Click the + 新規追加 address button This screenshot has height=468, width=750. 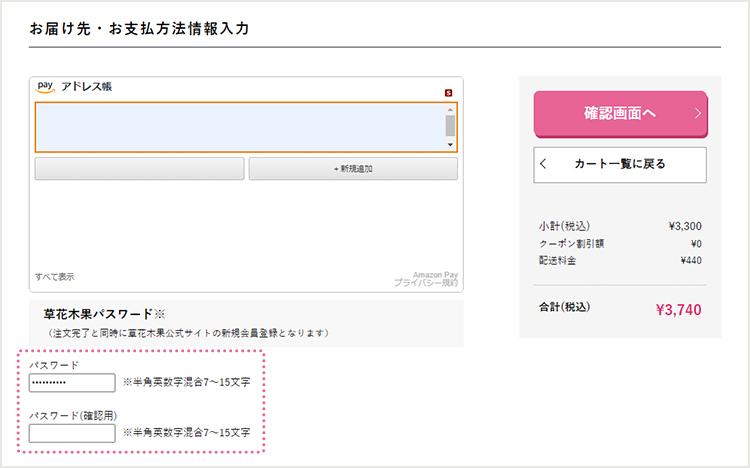pos(353,168)
